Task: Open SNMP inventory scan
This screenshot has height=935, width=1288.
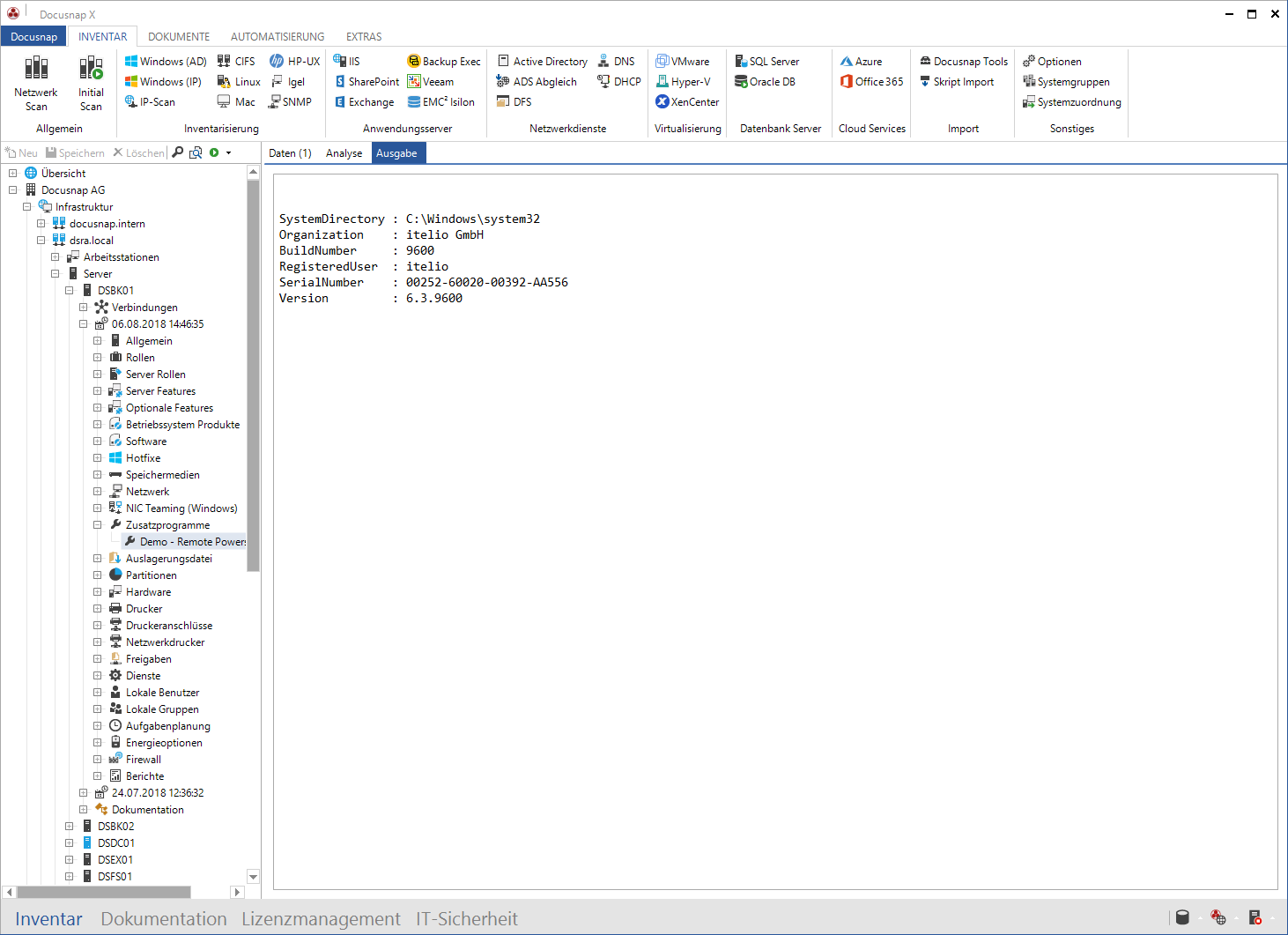Action: [291, 101]
